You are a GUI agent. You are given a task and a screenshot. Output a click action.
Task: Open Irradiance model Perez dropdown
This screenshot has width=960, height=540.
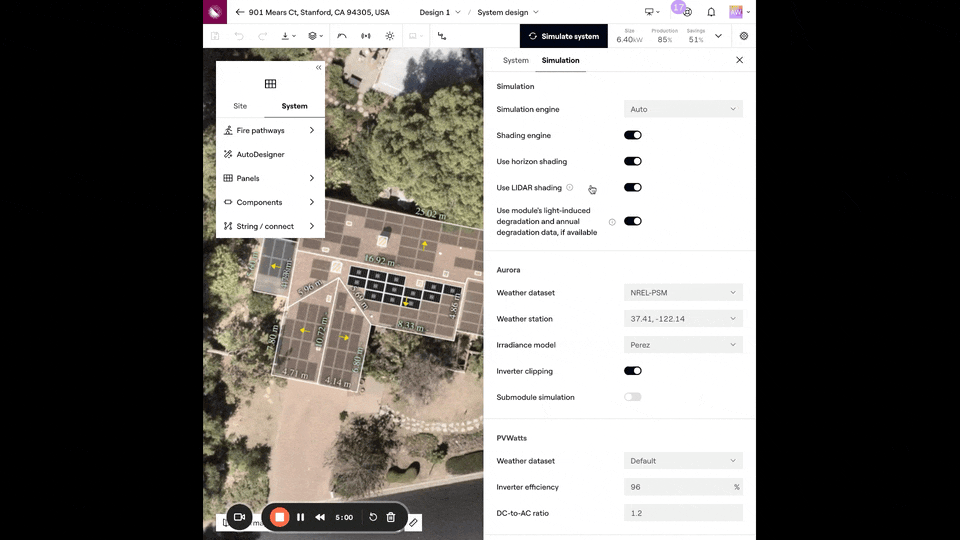(683, 345)
